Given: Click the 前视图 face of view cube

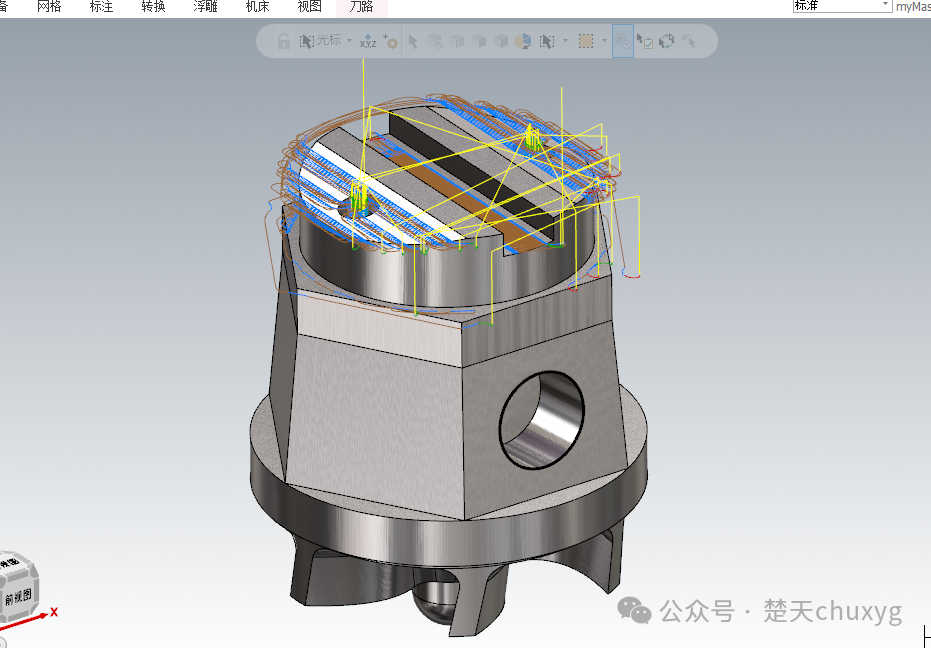Looking at the screenshot, I should click(18, 596).
